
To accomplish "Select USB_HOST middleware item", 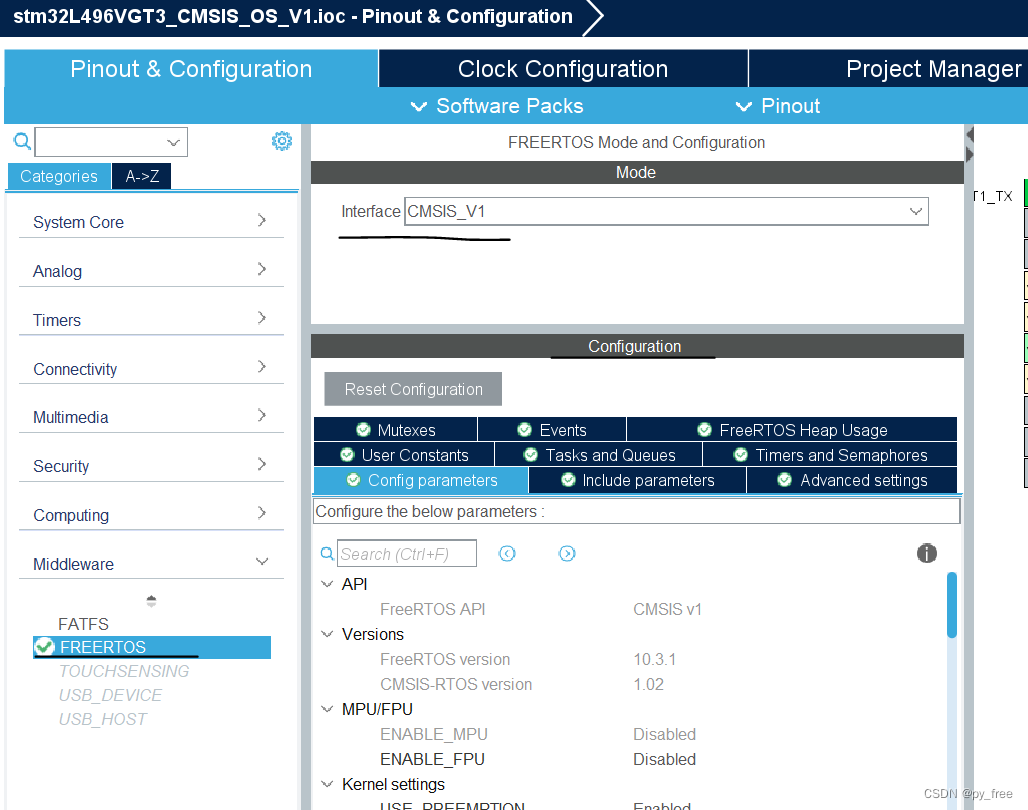I will tap(102, 719).
